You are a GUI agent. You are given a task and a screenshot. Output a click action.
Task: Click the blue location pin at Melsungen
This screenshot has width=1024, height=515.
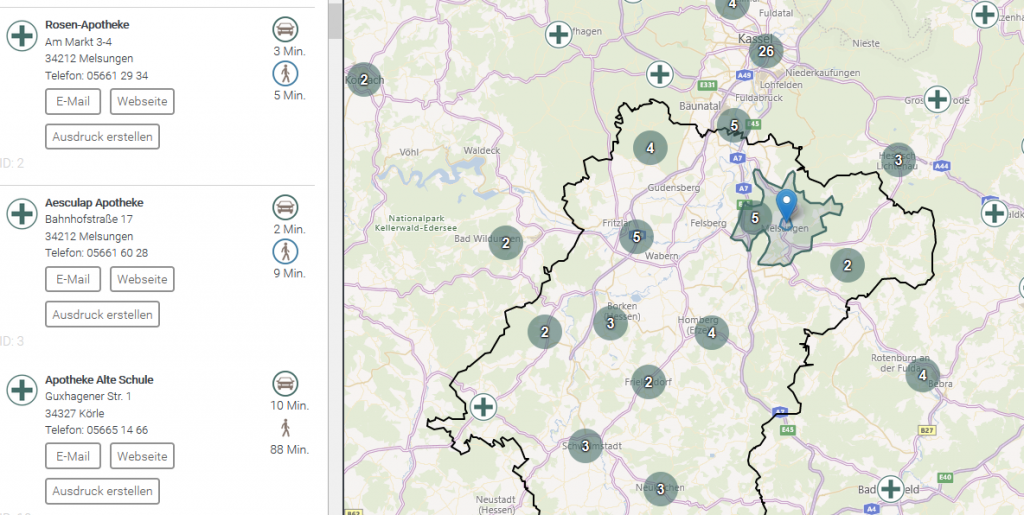788,206
